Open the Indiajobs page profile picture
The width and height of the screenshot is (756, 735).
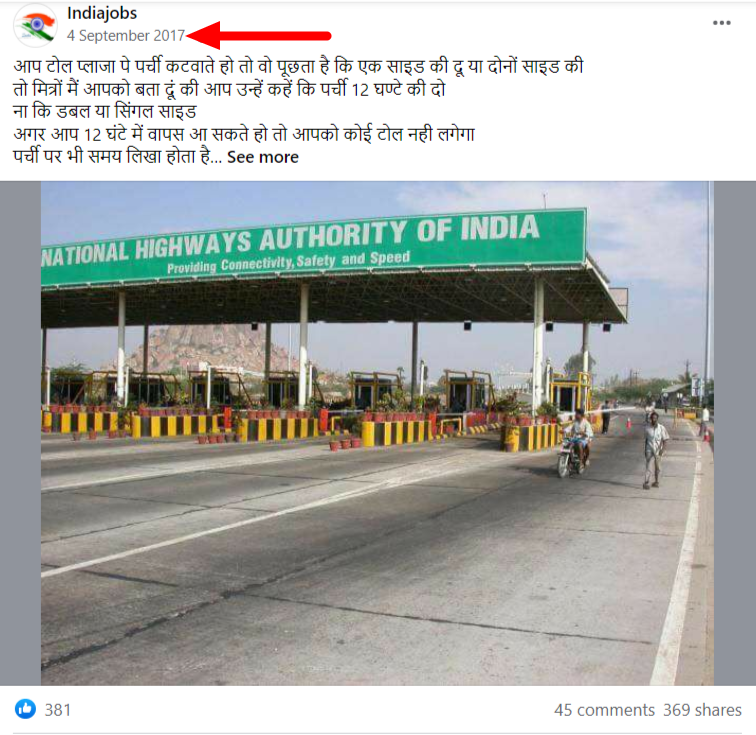[x=35, y=26]
